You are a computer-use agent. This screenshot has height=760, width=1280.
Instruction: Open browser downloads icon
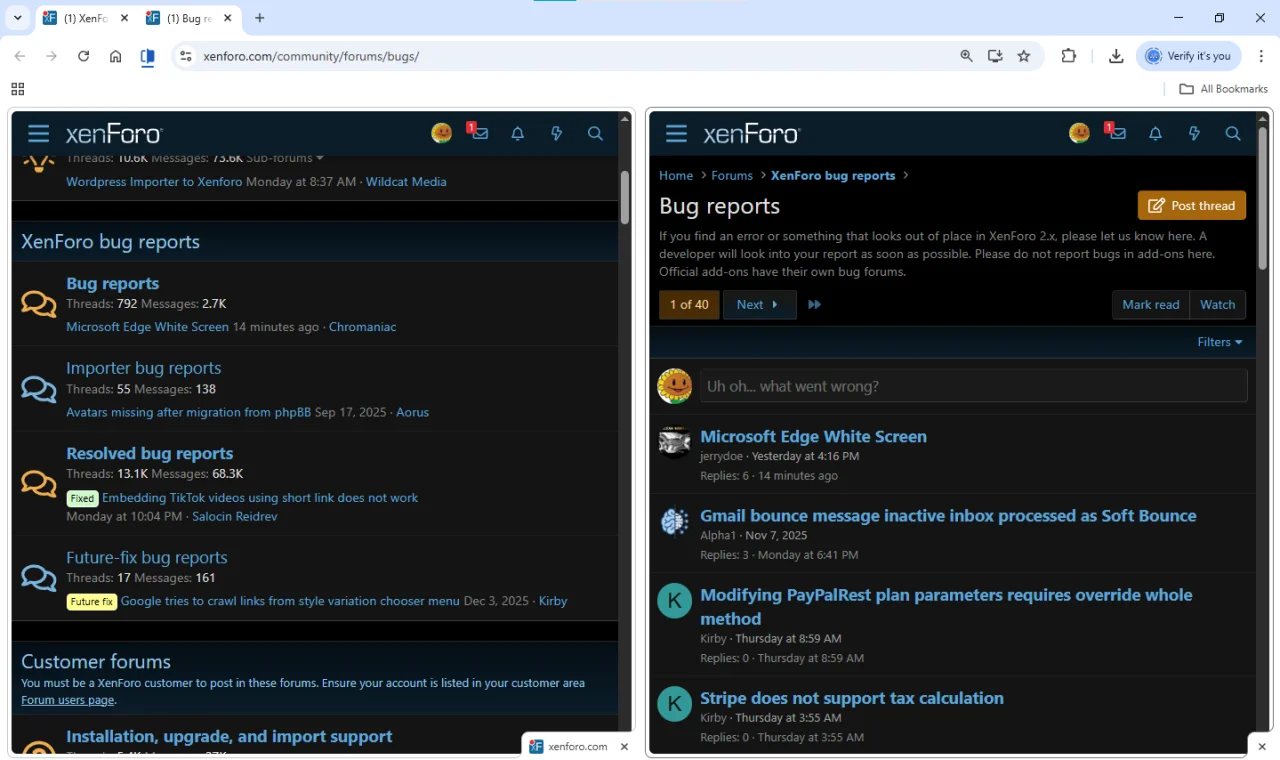tap(1116, 57)
